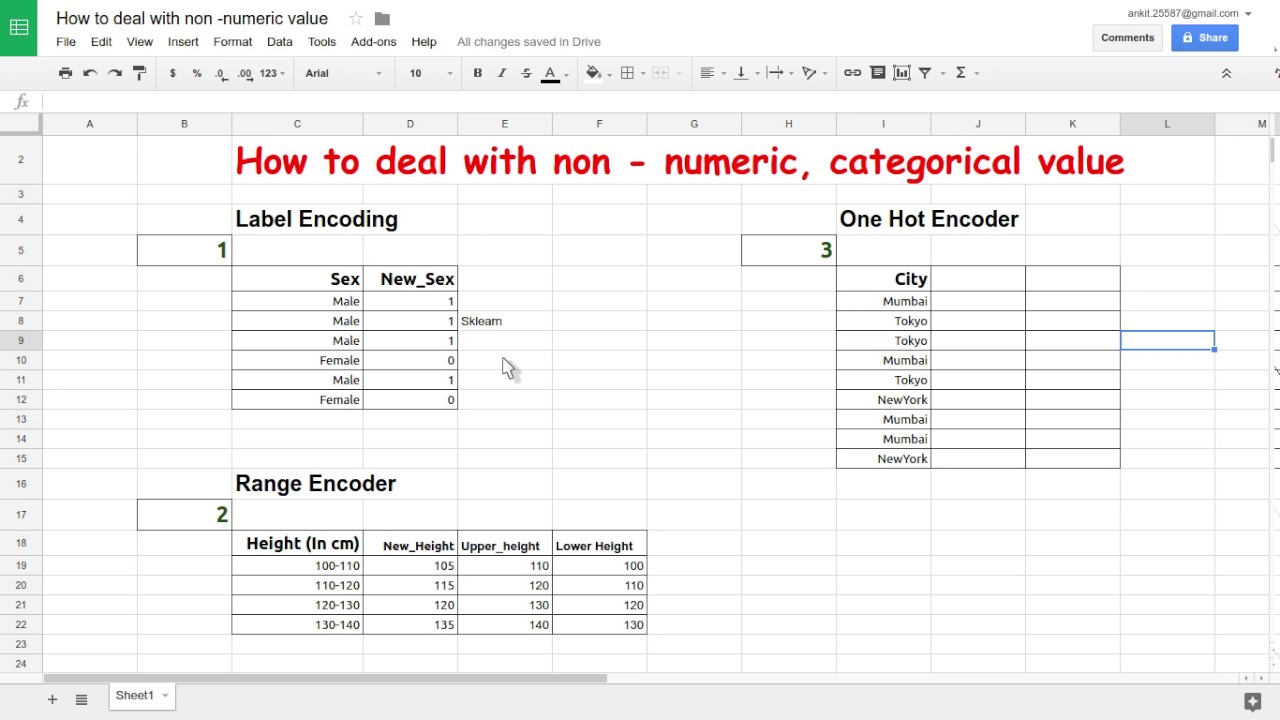Activate the Paint format tool
This screenshot has height=720, width=1280.
140,73
